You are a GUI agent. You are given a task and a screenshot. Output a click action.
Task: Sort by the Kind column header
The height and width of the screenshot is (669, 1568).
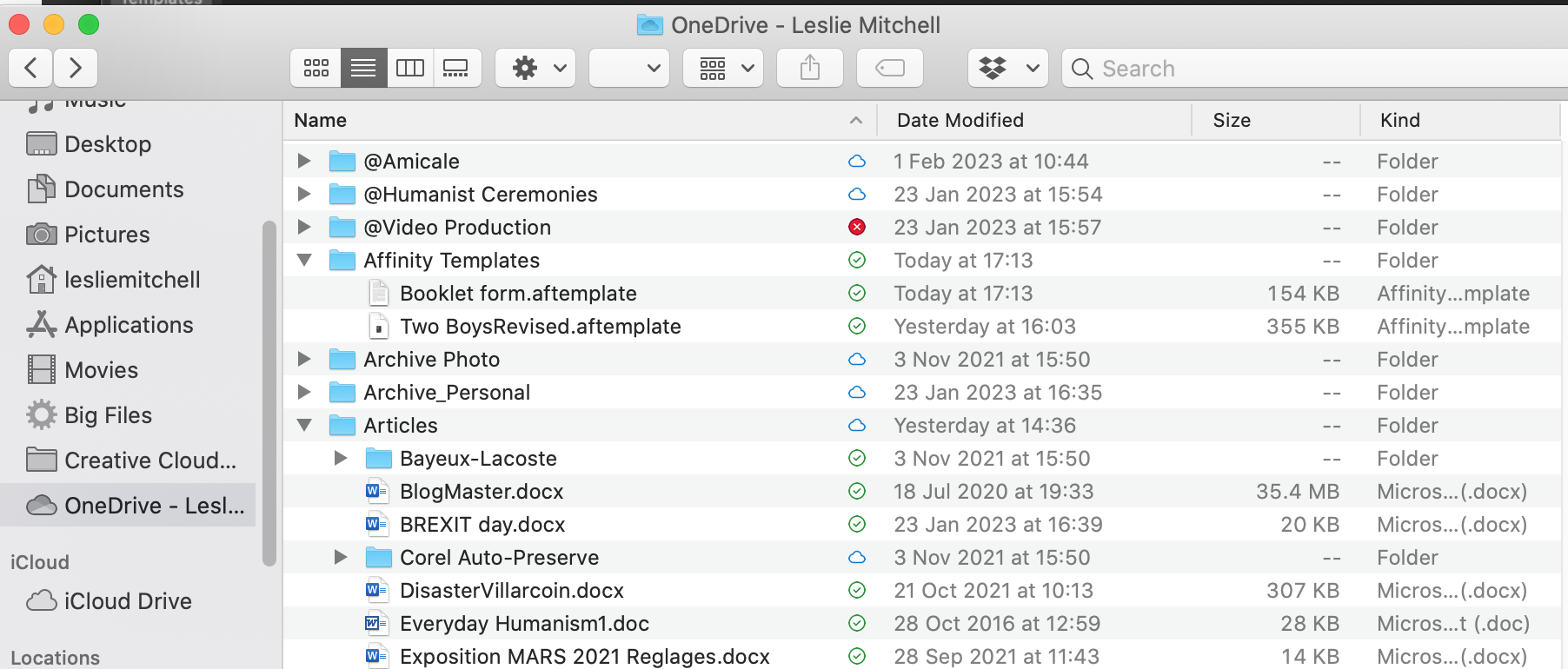1460,120
